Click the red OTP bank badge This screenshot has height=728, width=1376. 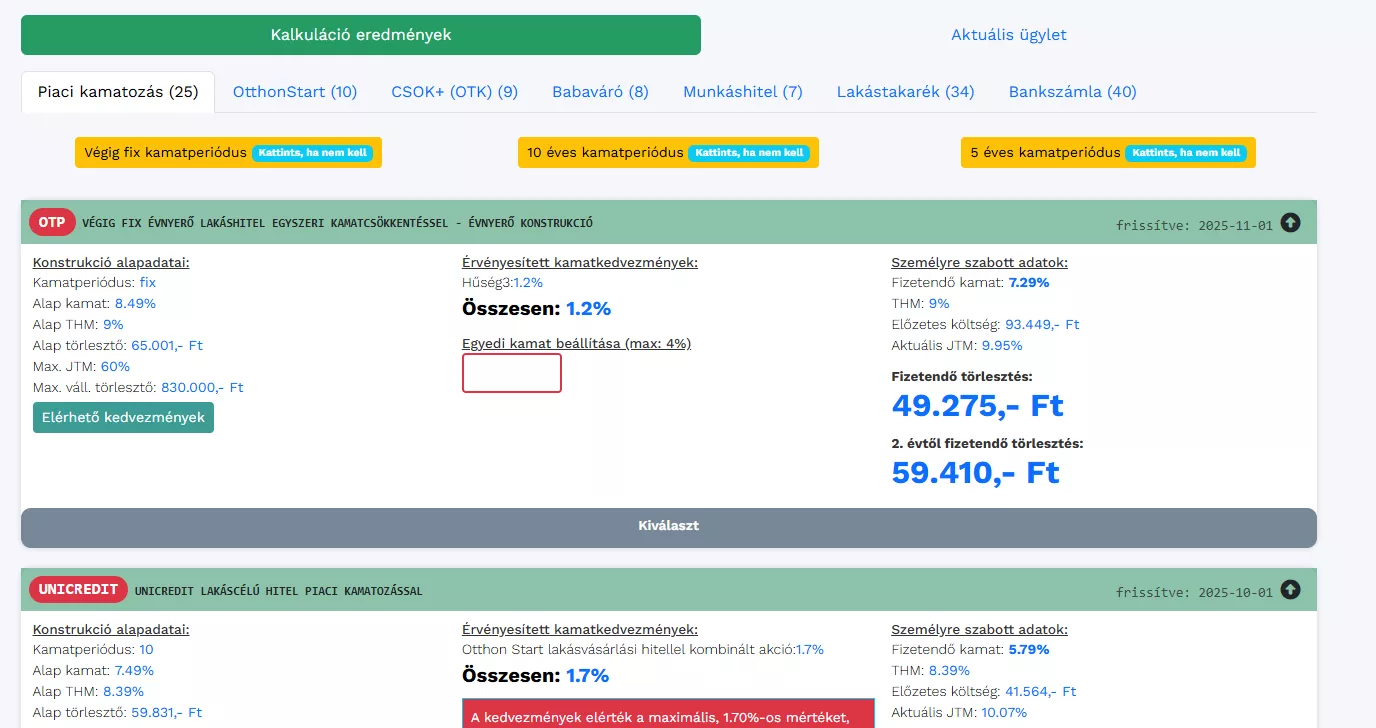pyautogui.click(x=53, y=223)
